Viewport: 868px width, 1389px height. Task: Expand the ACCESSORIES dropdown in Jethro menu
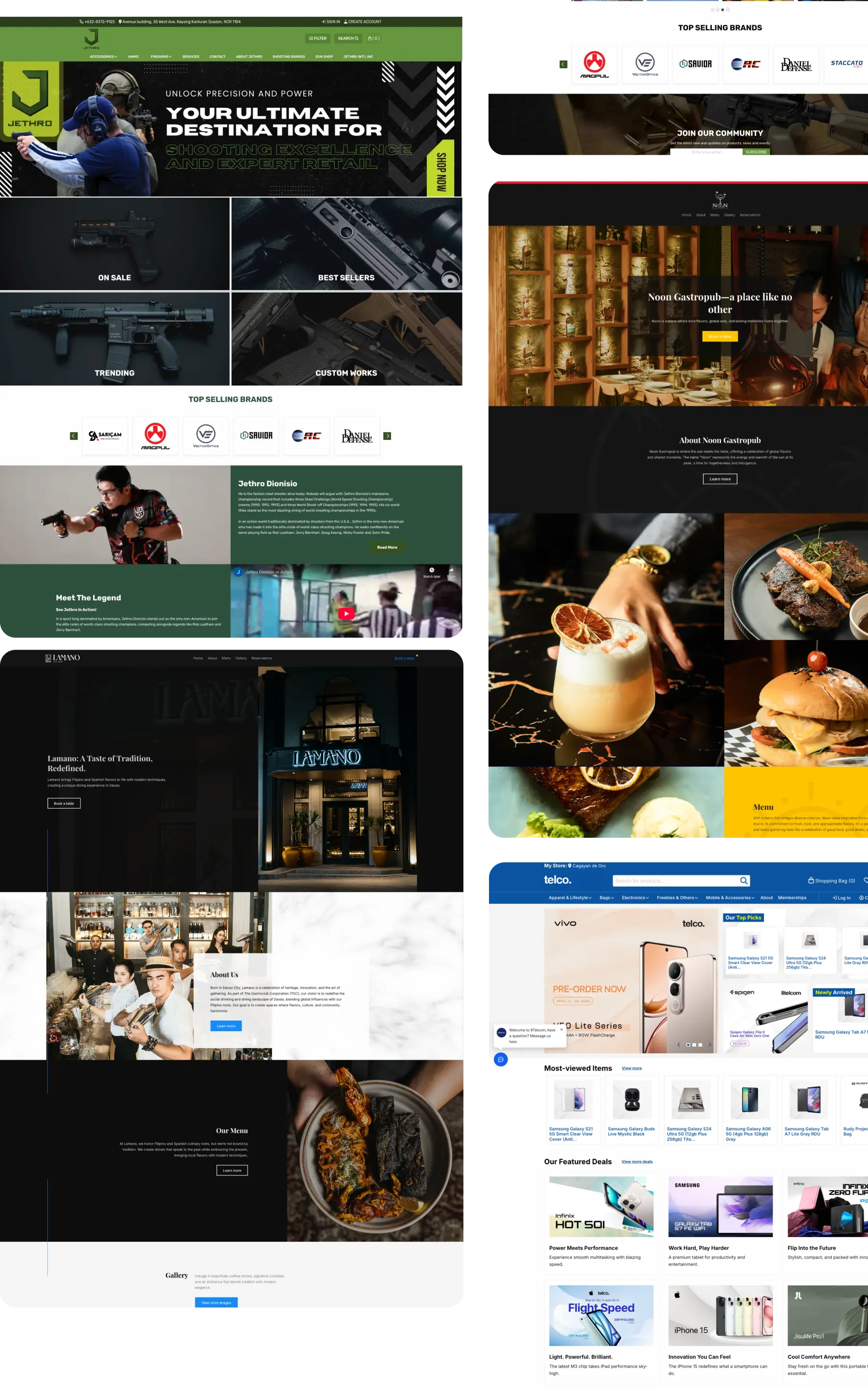103,57
